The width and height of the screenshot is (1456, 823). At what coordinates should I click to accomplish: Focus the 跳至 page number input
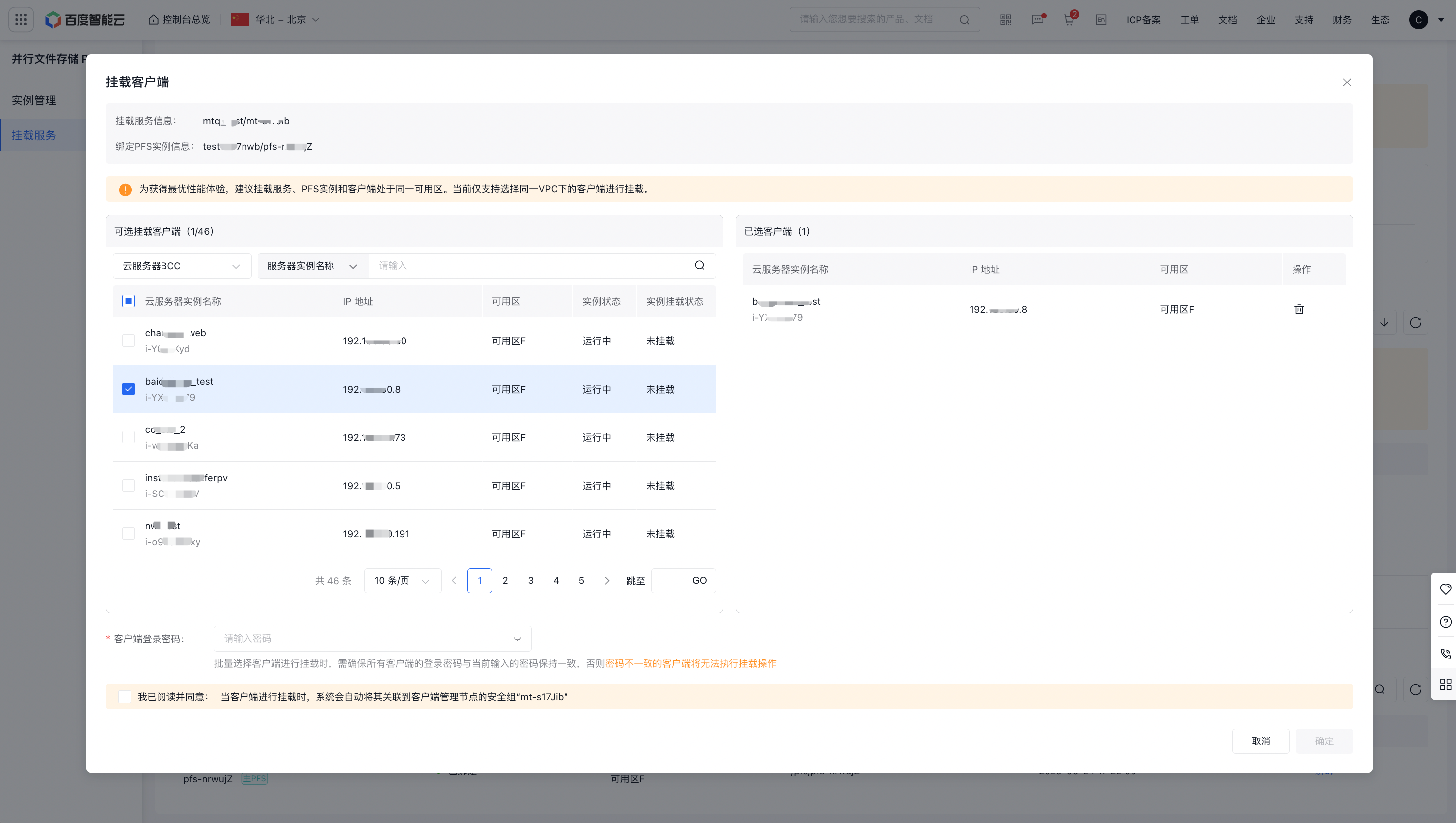667,581
